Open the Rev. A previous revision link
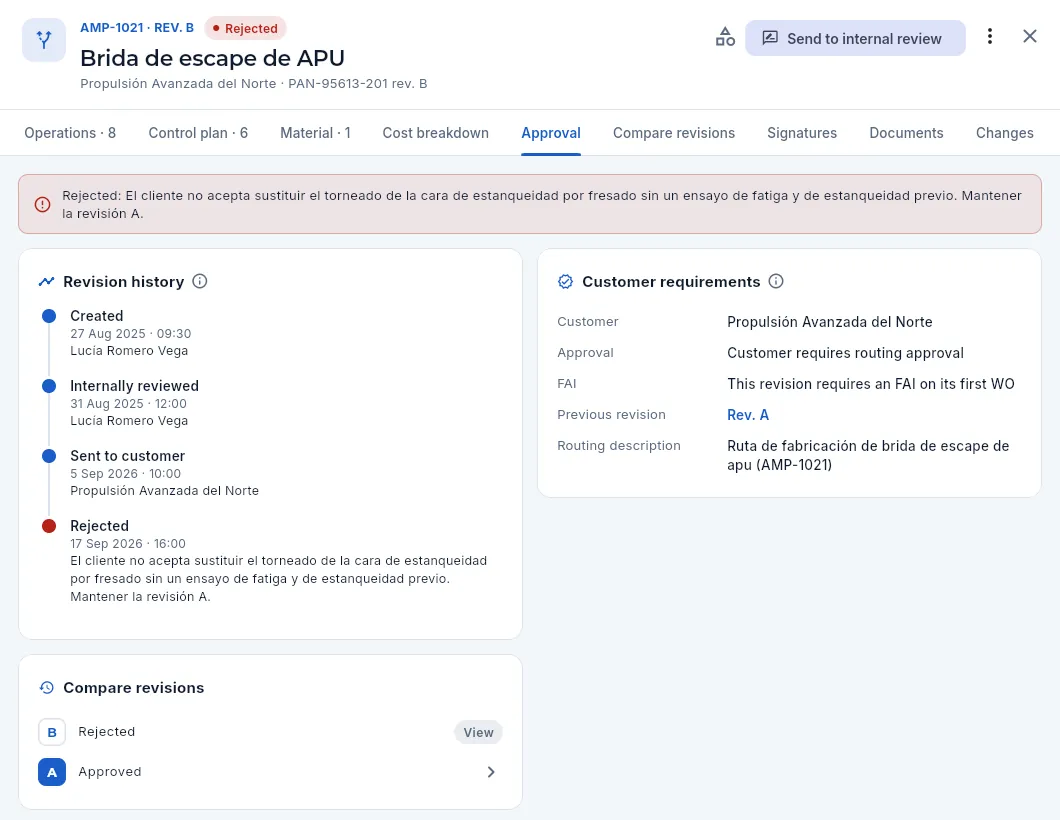Image resolution: width=1060 pixels, height=820 pixels. [x=748, y=415]
